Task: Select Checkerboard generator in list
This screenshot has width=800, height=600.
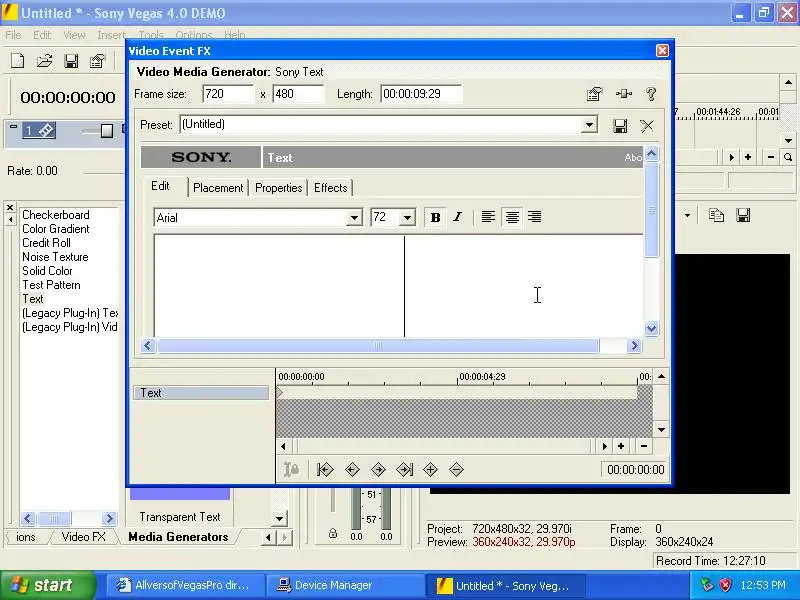Action: (56, 215)
